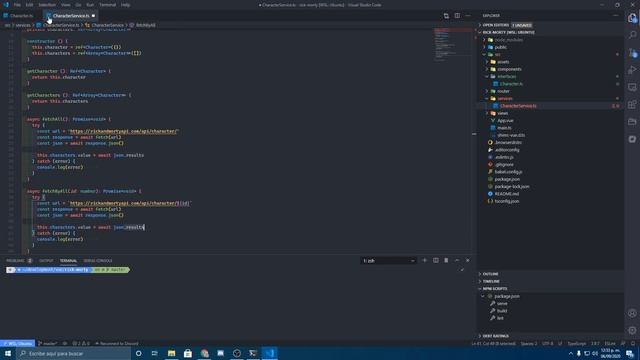Open main.ts in the explorer tree
The width and height of the screenshot is (640, 360).
[504, 128]
